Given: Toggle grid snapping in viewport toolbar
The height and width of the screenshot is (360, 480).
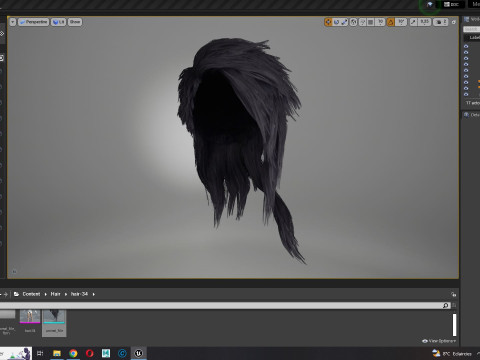Looking at the screenshot, I should click(371, 22).
